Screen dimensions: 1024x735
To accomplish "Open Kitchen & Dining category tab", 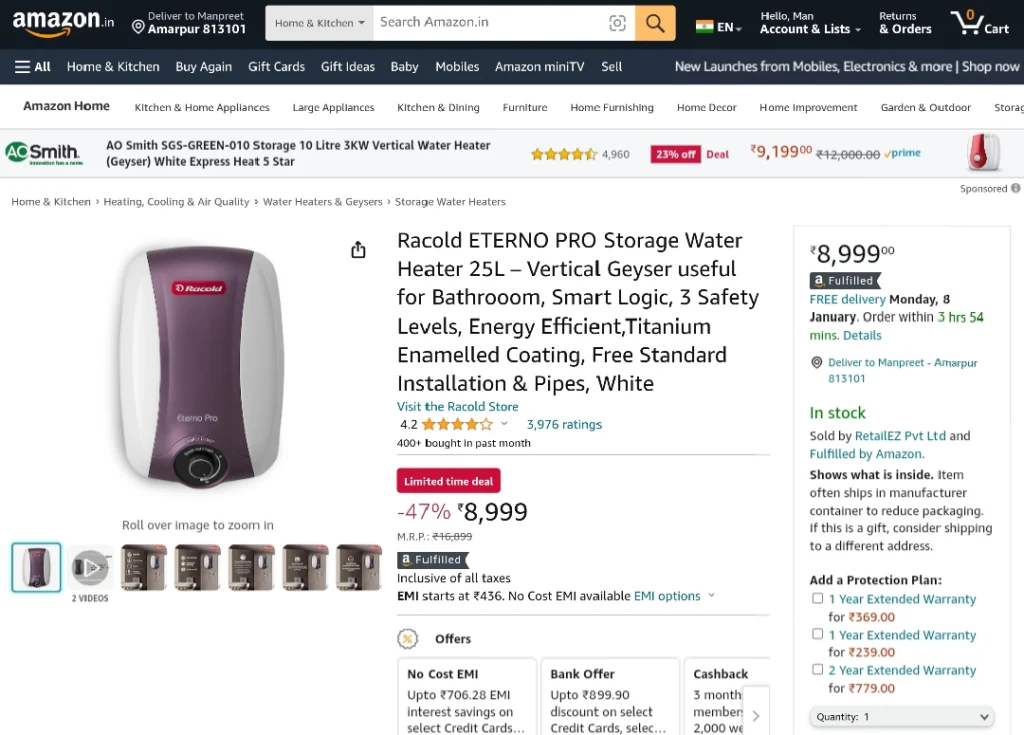I will click(x=438, y=107).
